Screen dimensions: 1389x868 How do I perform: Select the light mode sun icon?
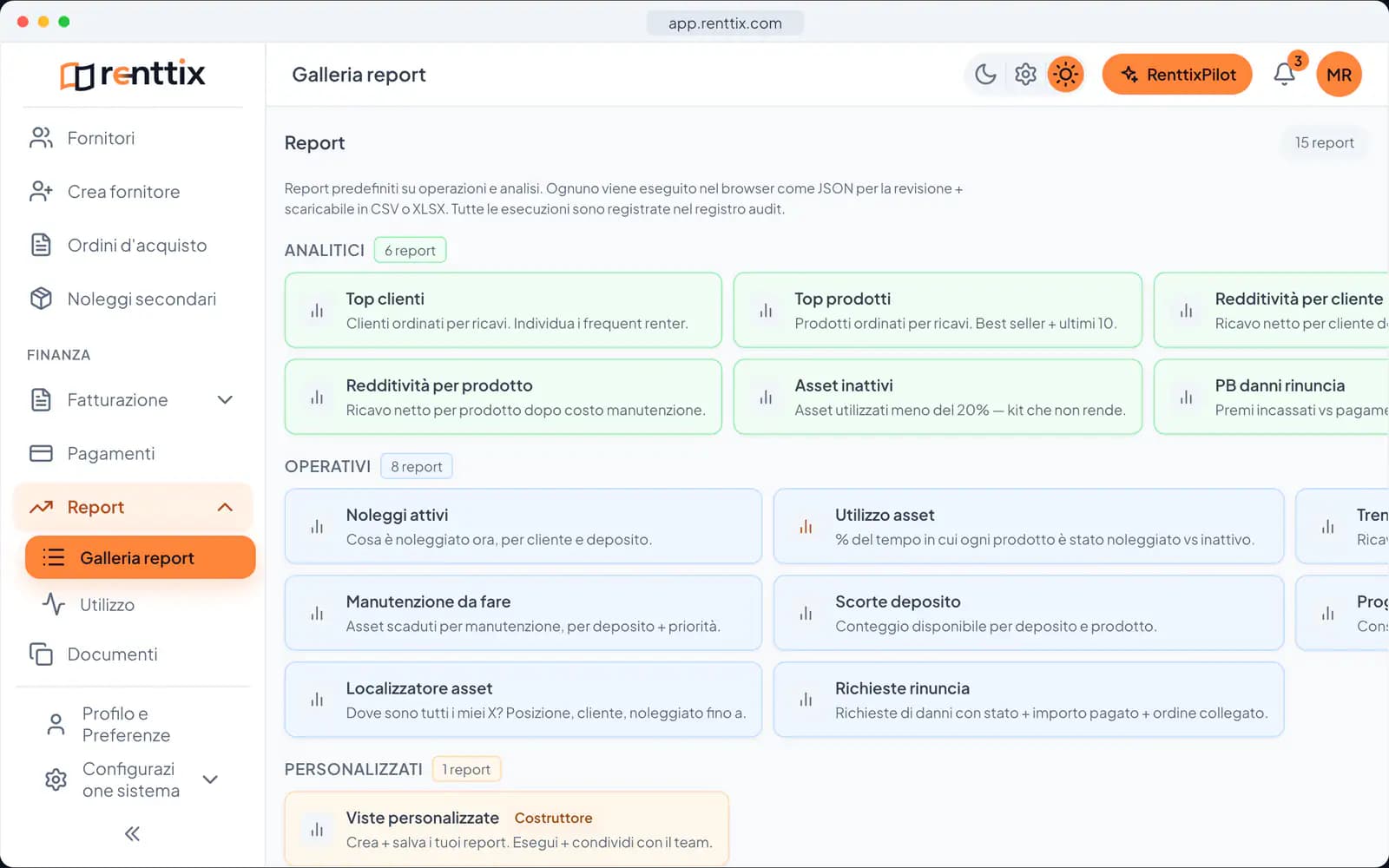(1065, 75)
